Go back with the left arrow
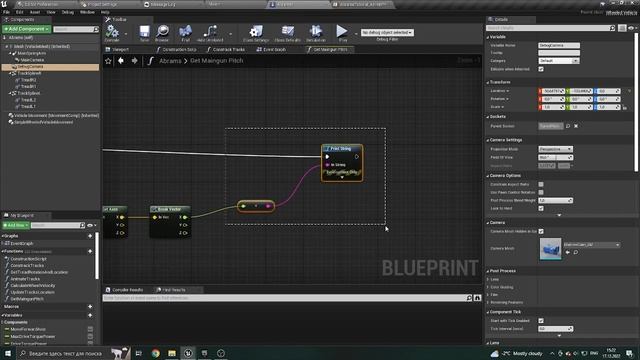 121,60
